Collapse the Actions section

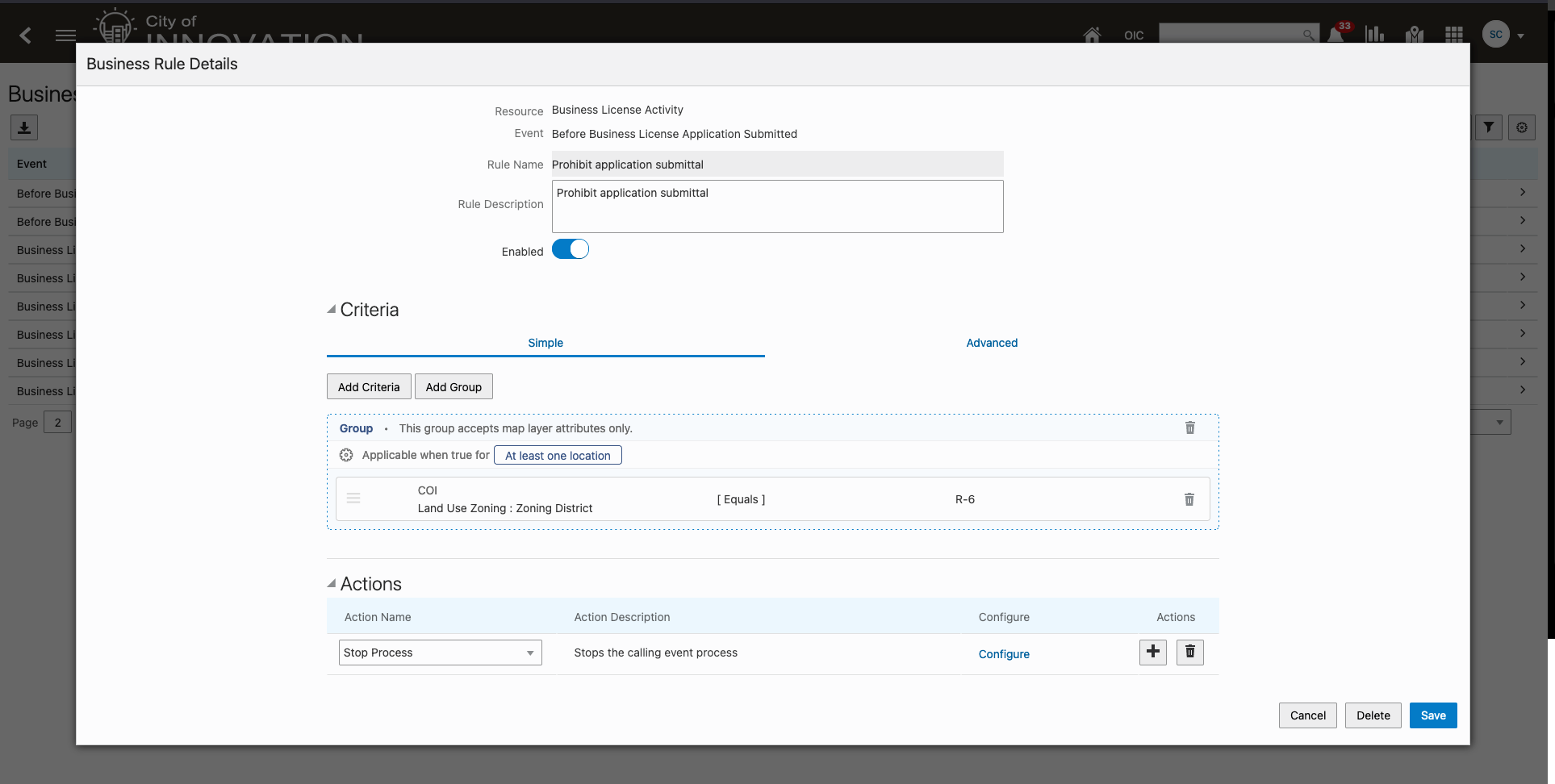click(331, 583)
